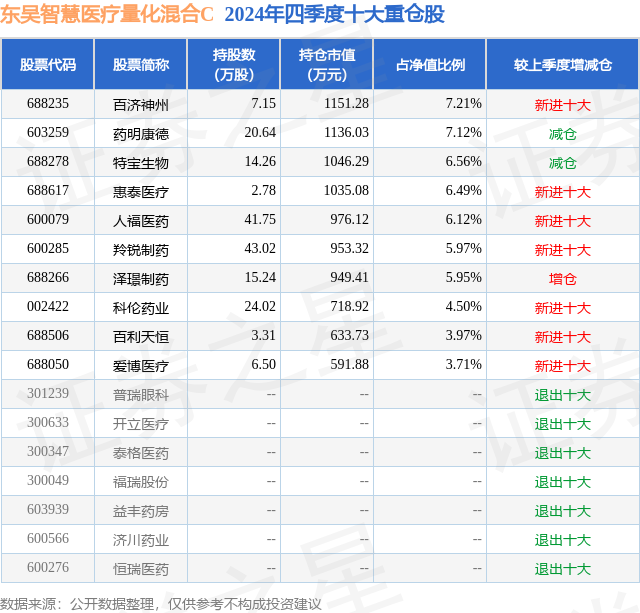
Task: Click the 较上季度增减仓 header
Action: pyautogui.click(x=562, y=64)
